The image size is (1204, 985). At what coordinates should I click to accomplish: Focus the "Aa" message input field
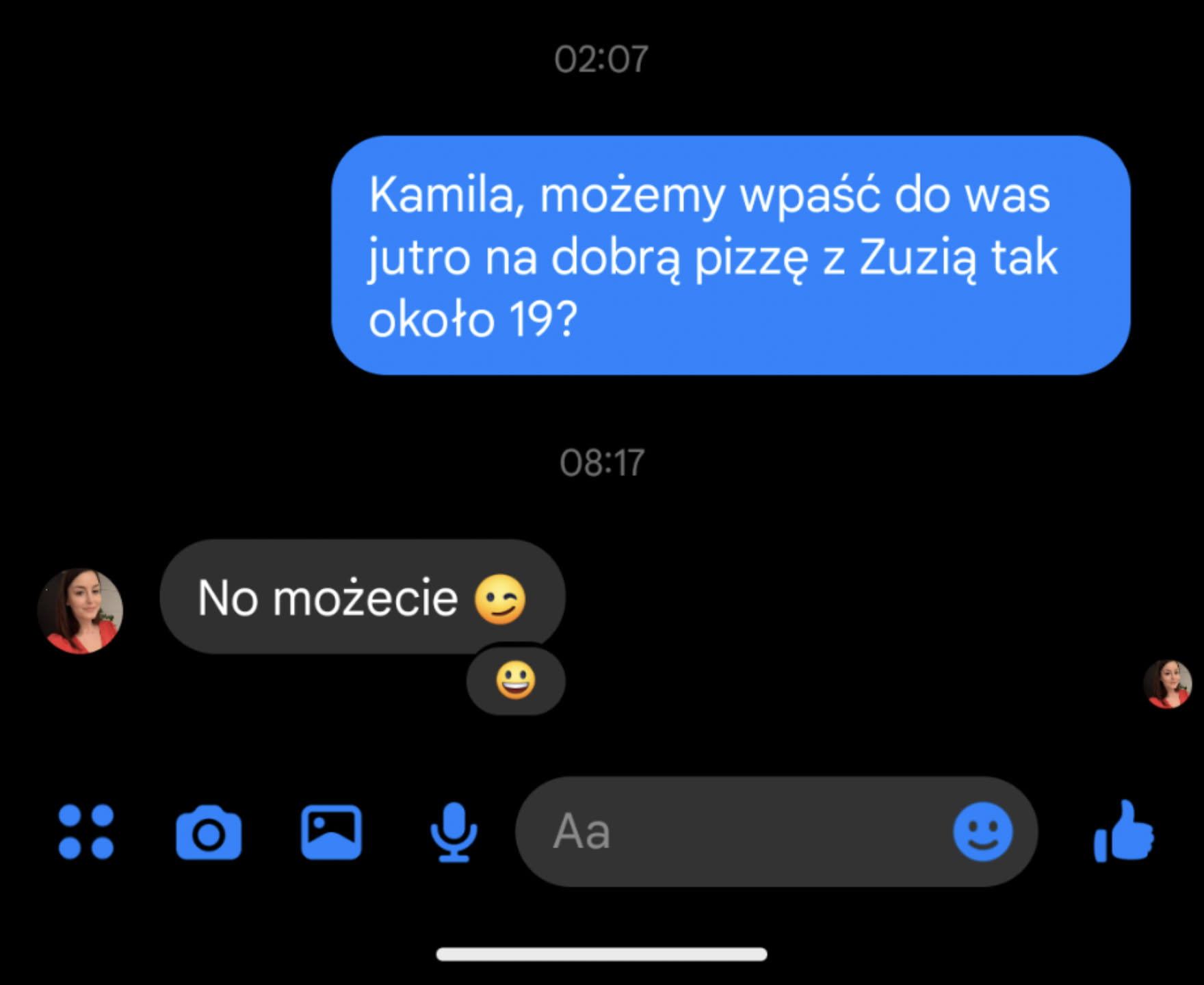[776, 832]
